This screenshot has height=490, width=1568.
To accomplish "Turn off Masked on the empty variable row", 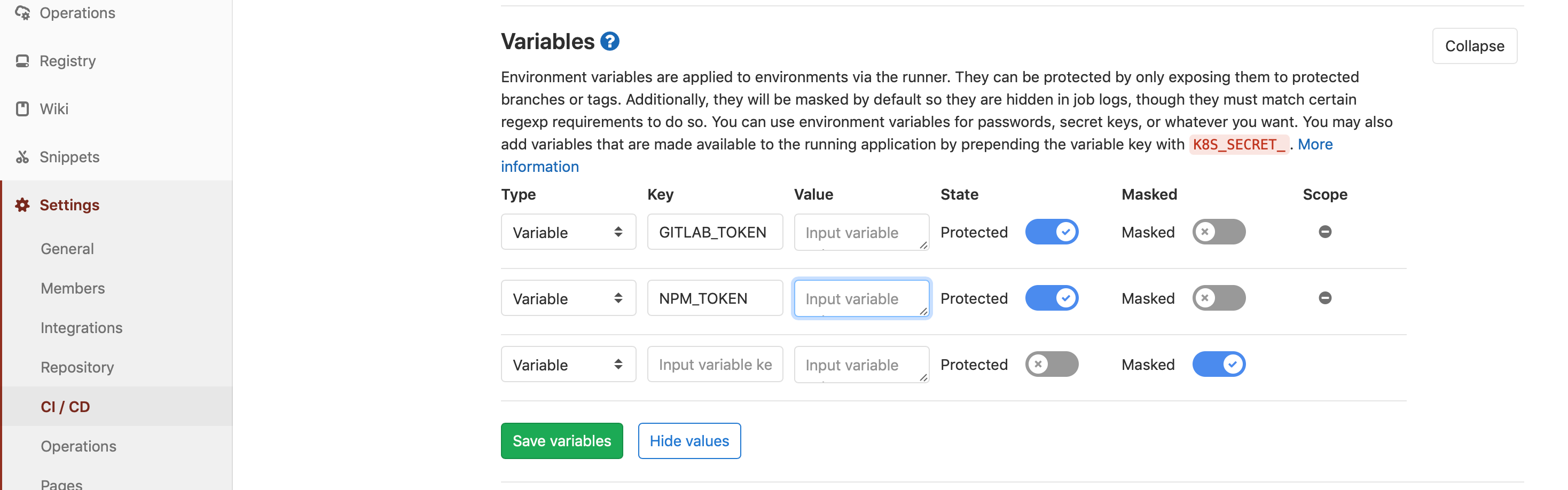I will (x=1219, y=364).
